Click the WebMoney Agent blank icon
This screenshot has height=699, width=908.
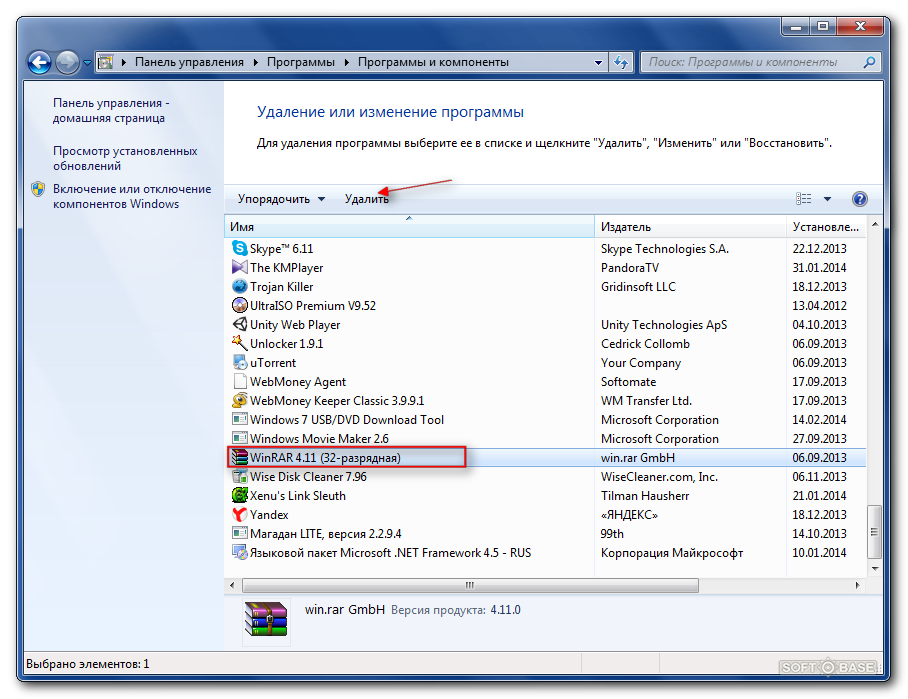(239, 382)
